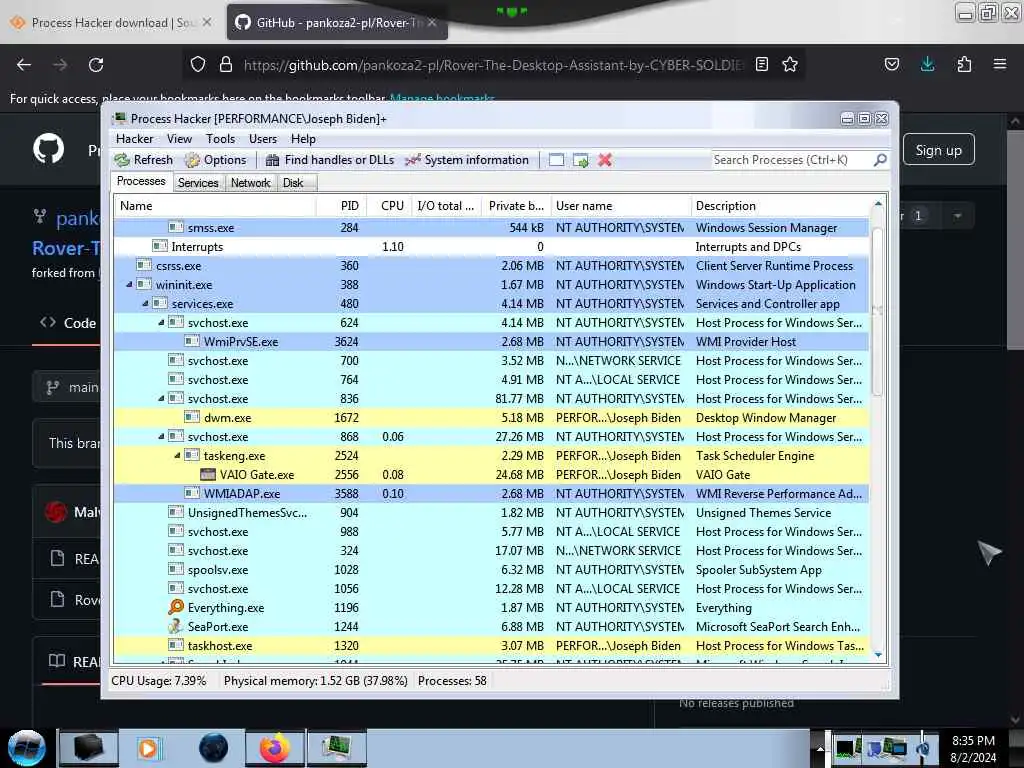The image size is (1024, 768).
Task: Select the dwm.exe process
Action: pos(491,418)
